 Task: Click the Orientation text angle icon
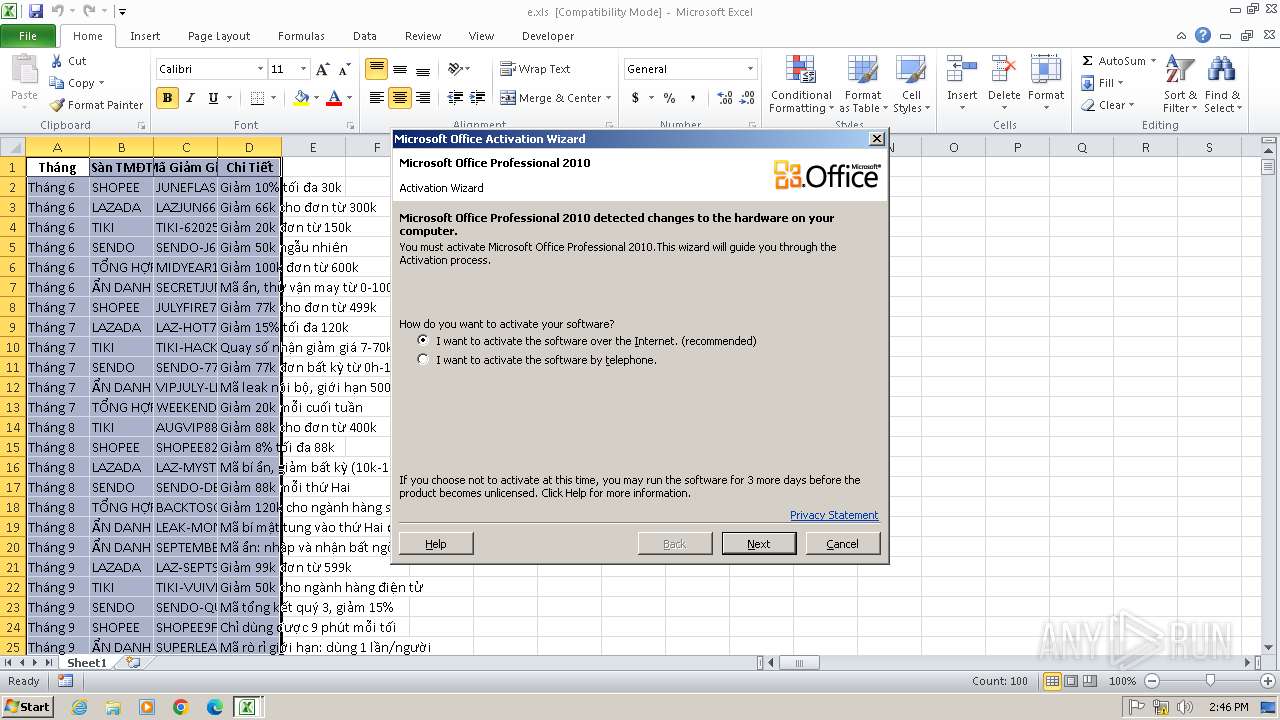click(x=455, y=69)
